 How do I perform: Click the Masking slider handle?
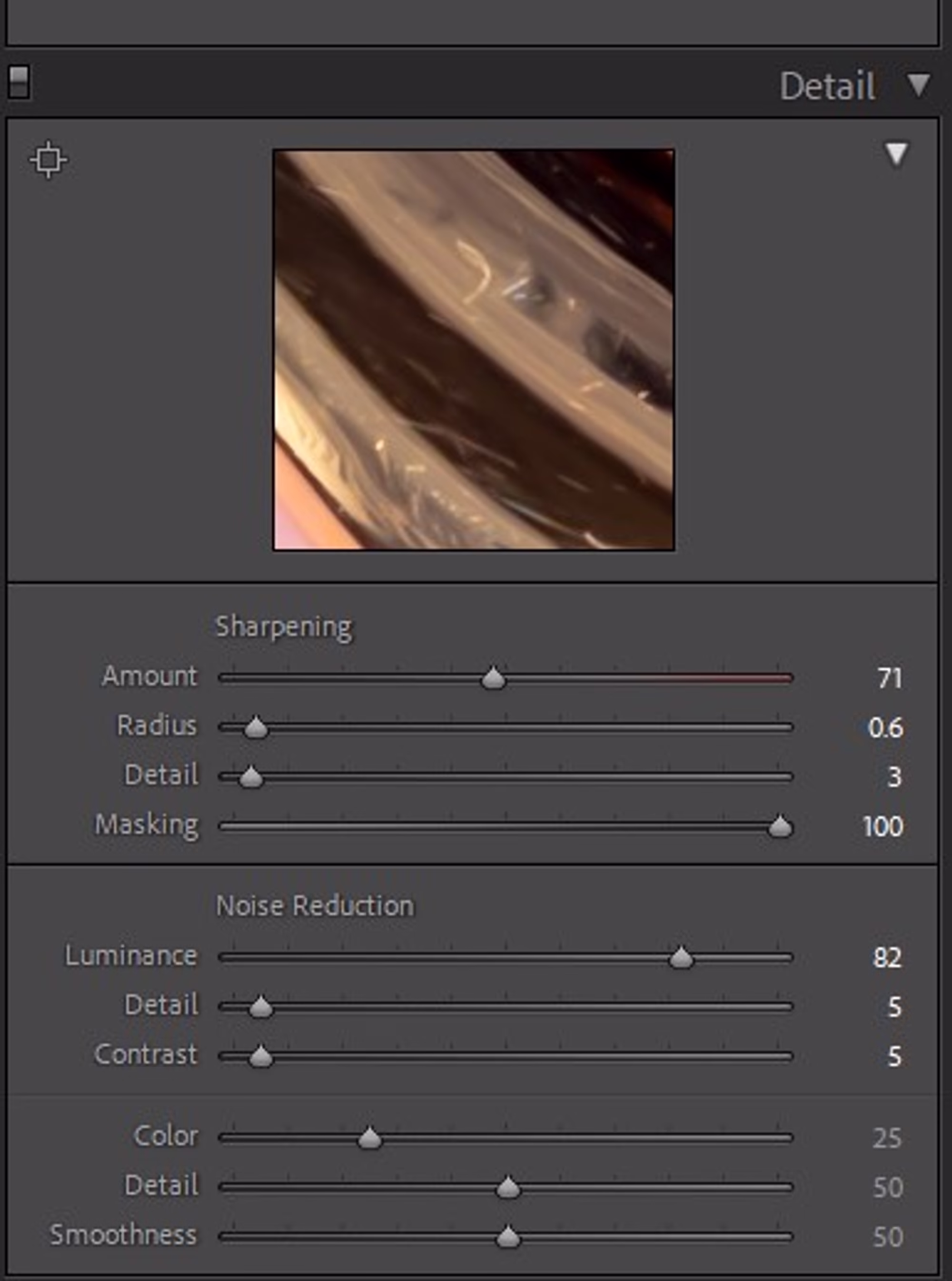pyautogui.click(x=780, y=827)
